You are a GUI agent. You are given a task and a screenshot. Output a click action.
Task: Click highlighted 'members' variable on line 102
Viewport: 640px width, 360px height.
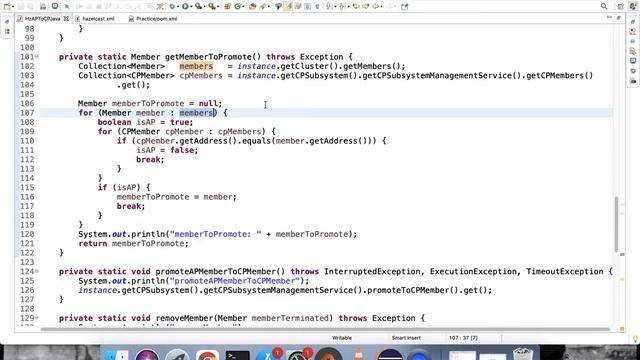196,66
